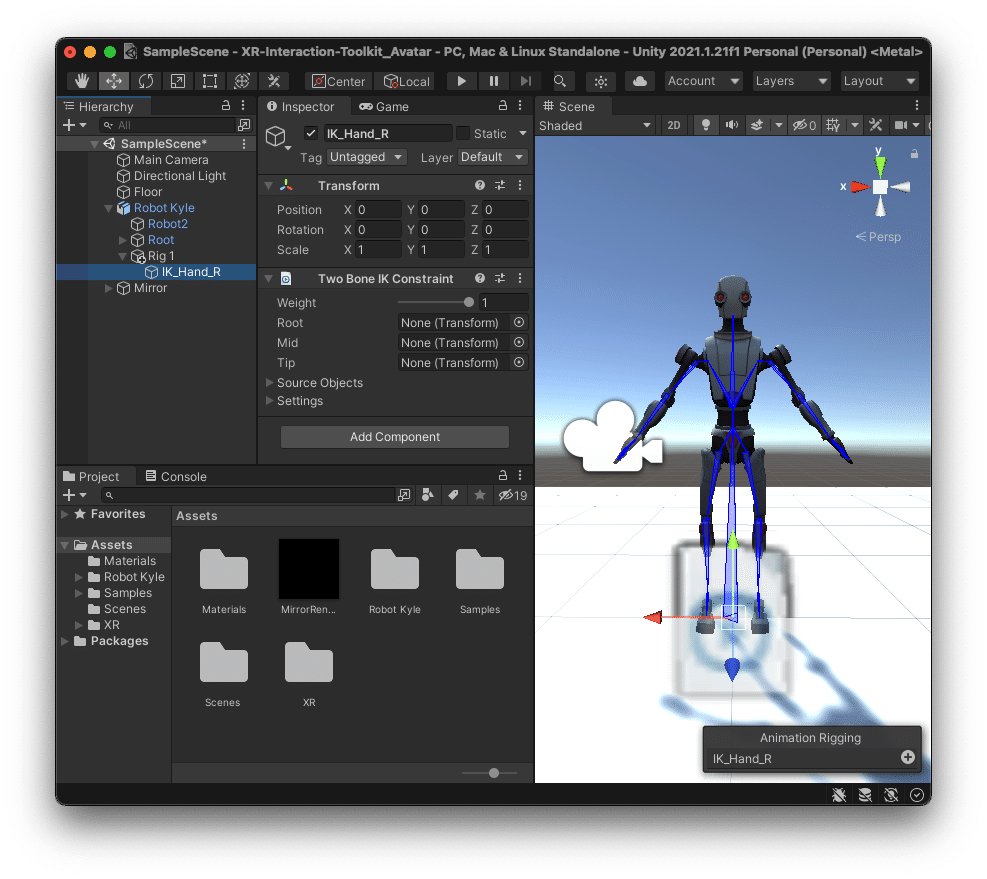Click the Hierarchy search field
Screen dimensions: 987x879
tap(168, 125)
